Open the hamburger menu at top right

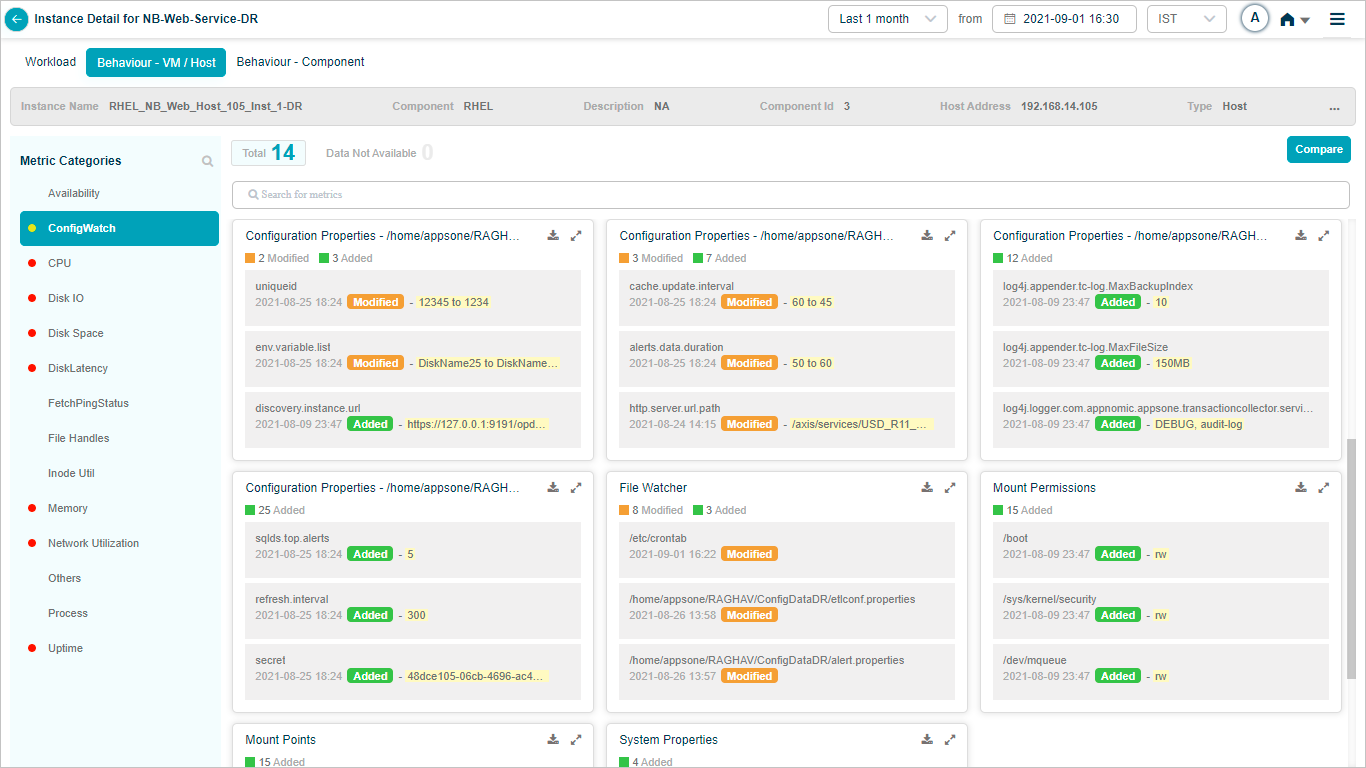1337,19
